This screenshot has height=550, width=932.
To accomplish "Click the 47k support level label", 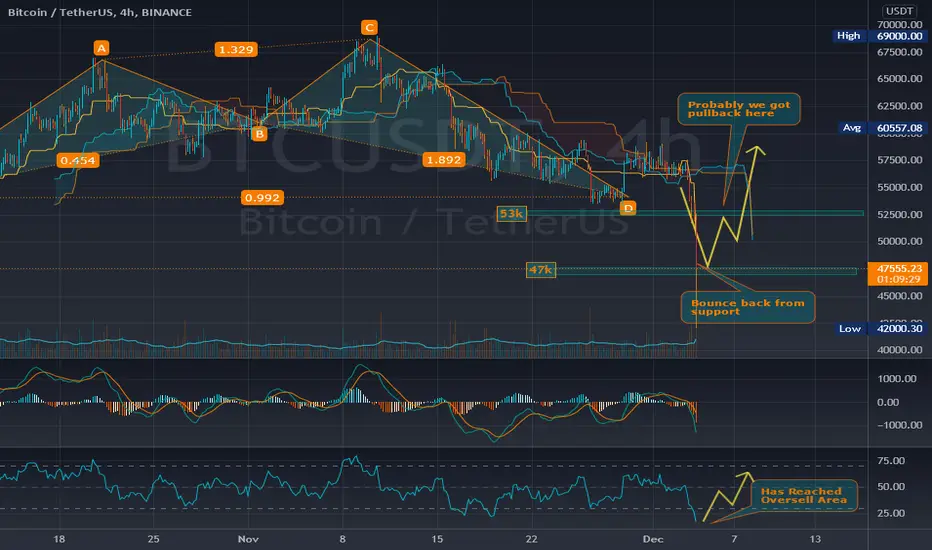I will (x=541, y=270).
